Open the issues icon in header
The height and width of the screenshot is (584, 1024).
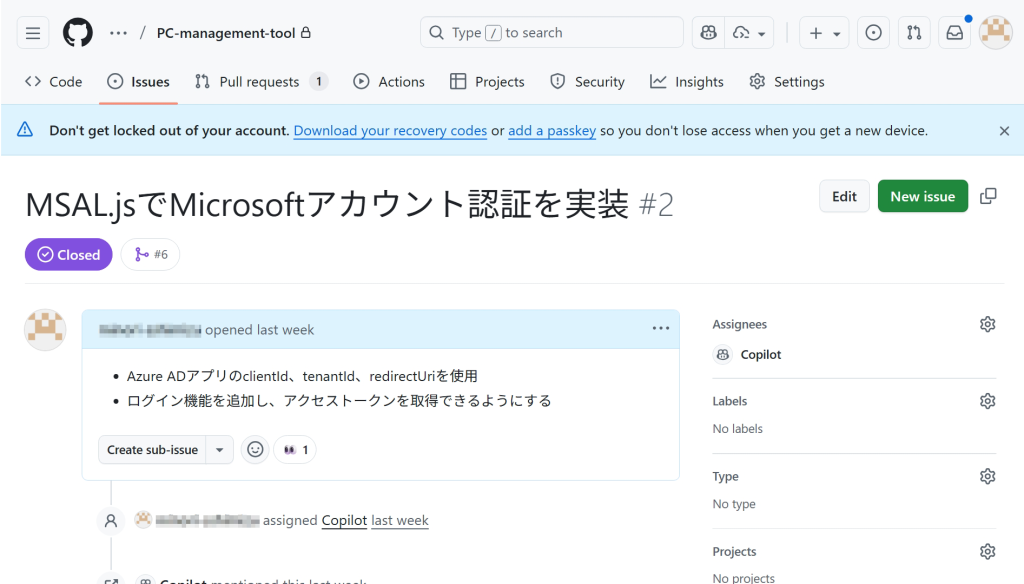(x=873, y=33)
